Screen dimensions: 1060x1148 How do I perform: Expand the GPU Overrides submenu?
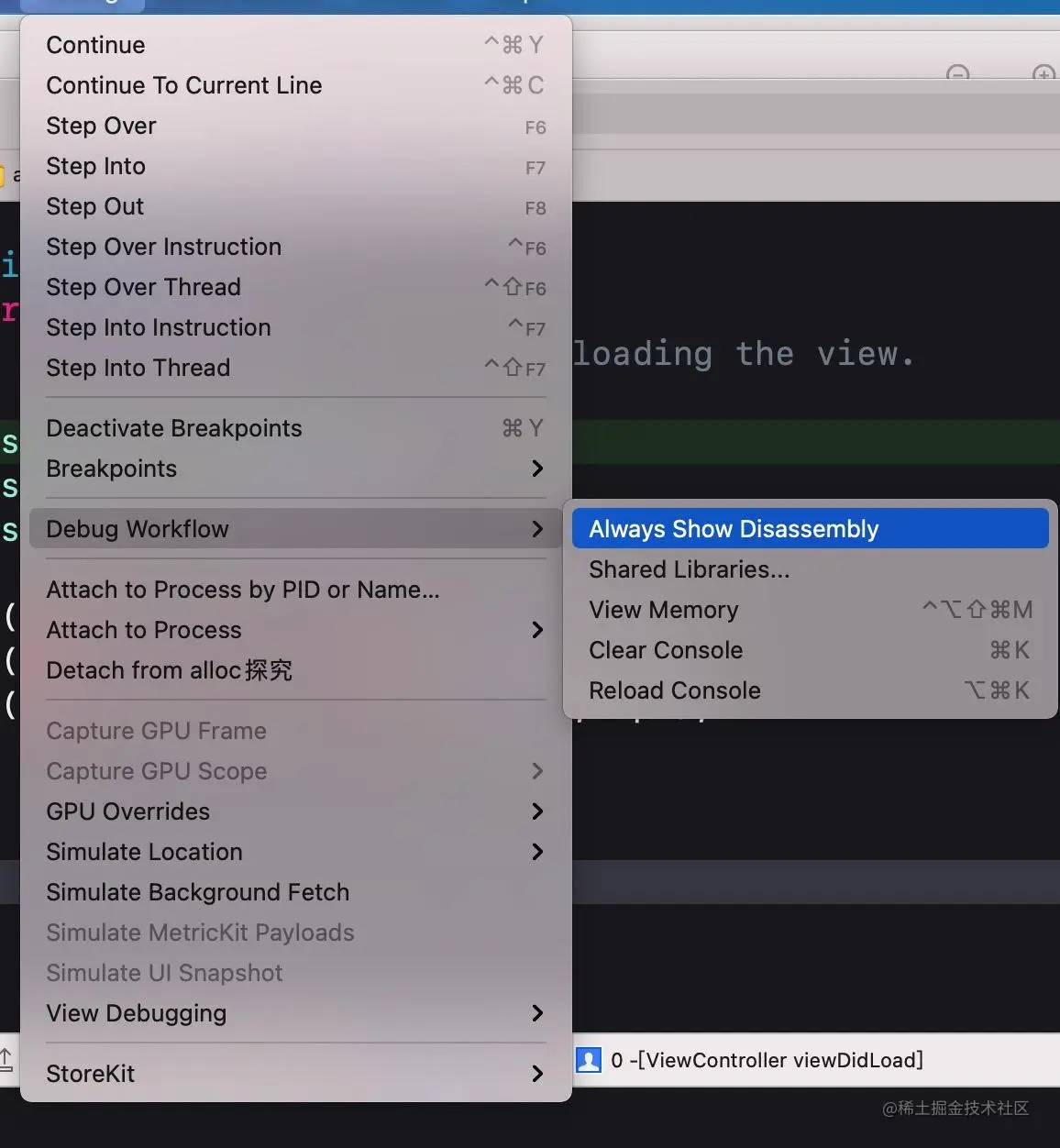(x=295, y=811)
